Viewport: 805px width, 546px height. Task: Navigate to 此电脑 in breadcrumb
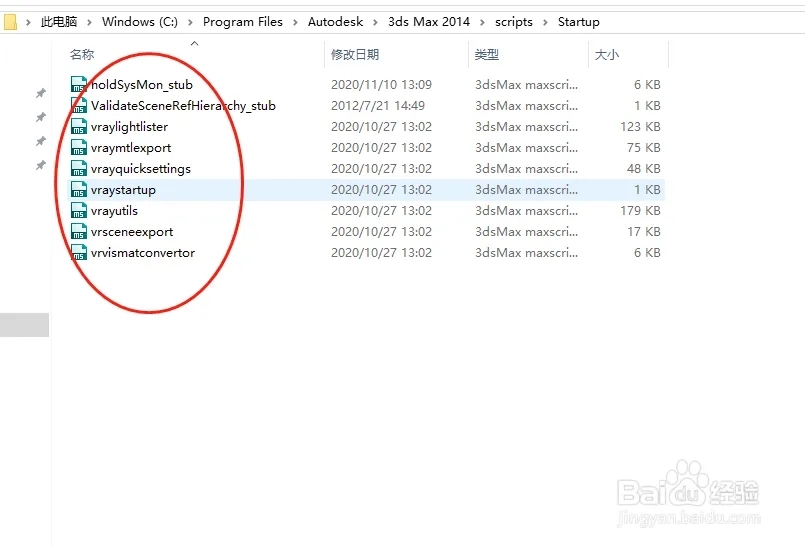(x=59, y=22)
